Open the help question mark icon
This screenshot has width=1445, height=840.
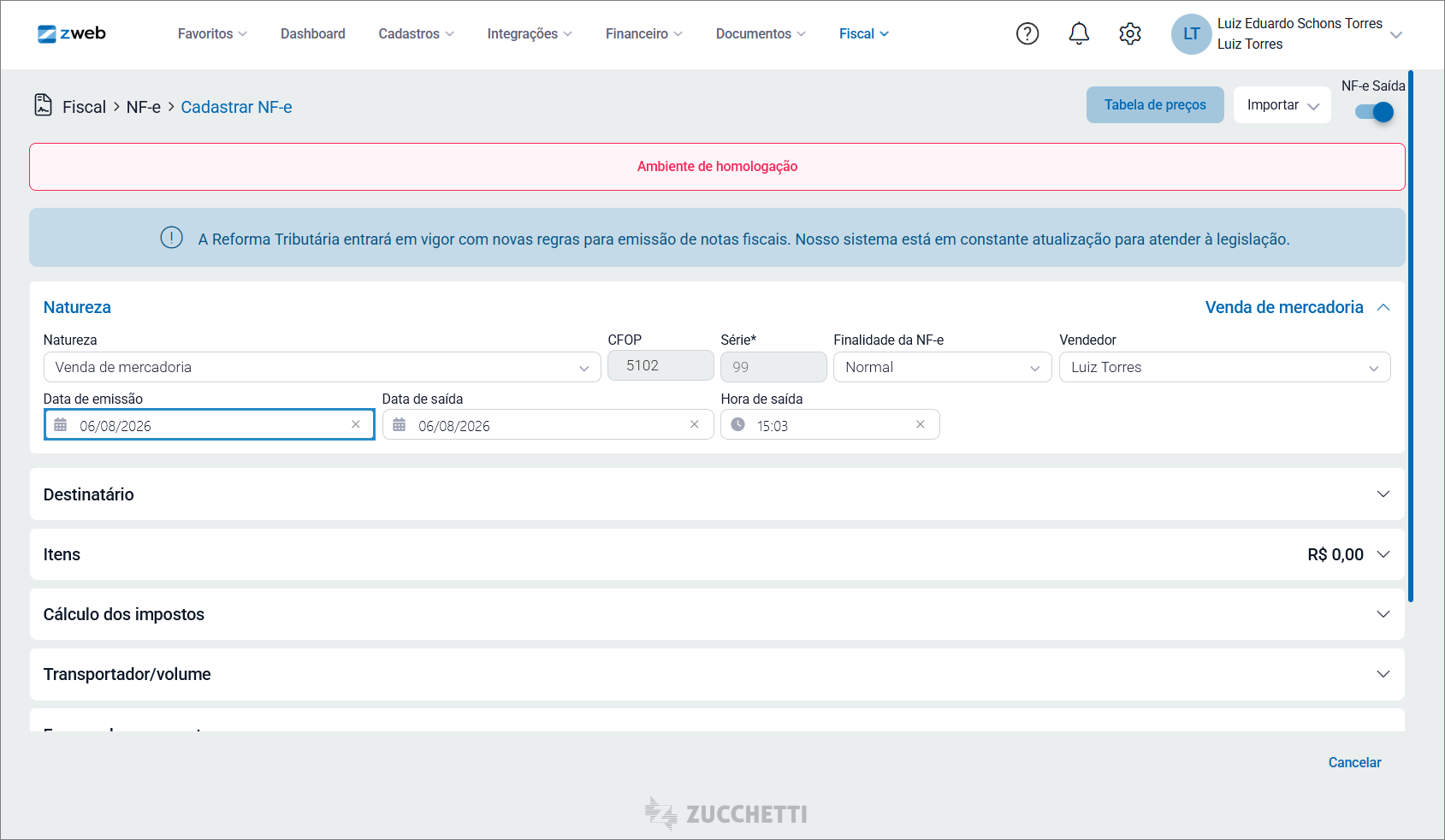[1027, 33]
